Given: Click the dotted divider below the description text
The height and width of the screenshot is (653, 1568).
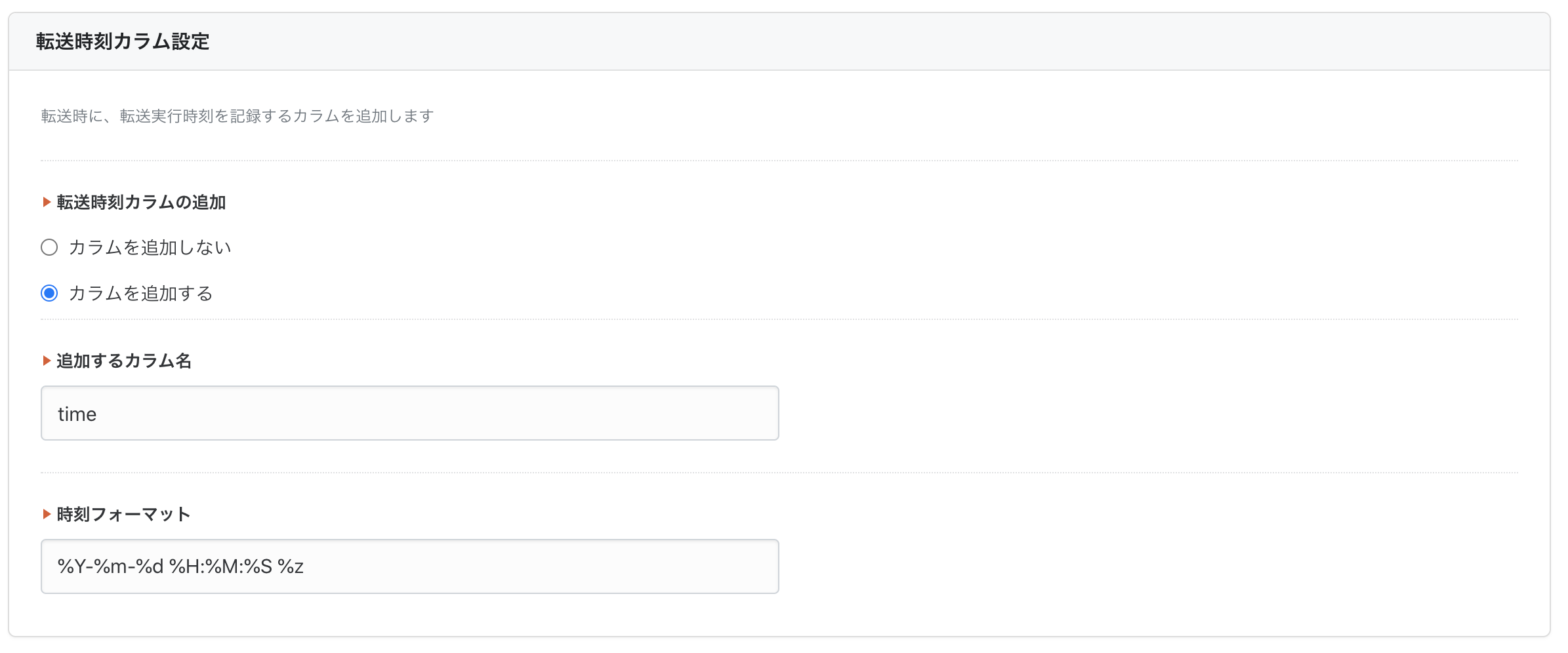Looking at the screenshot, I should click(x=779, y=161).
